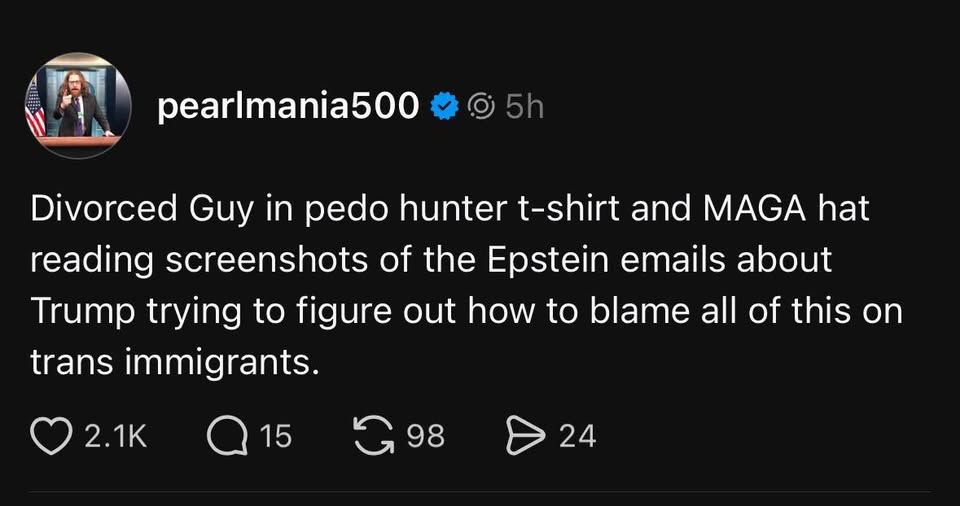Click the 5h post timestamp

coord(524,105)
